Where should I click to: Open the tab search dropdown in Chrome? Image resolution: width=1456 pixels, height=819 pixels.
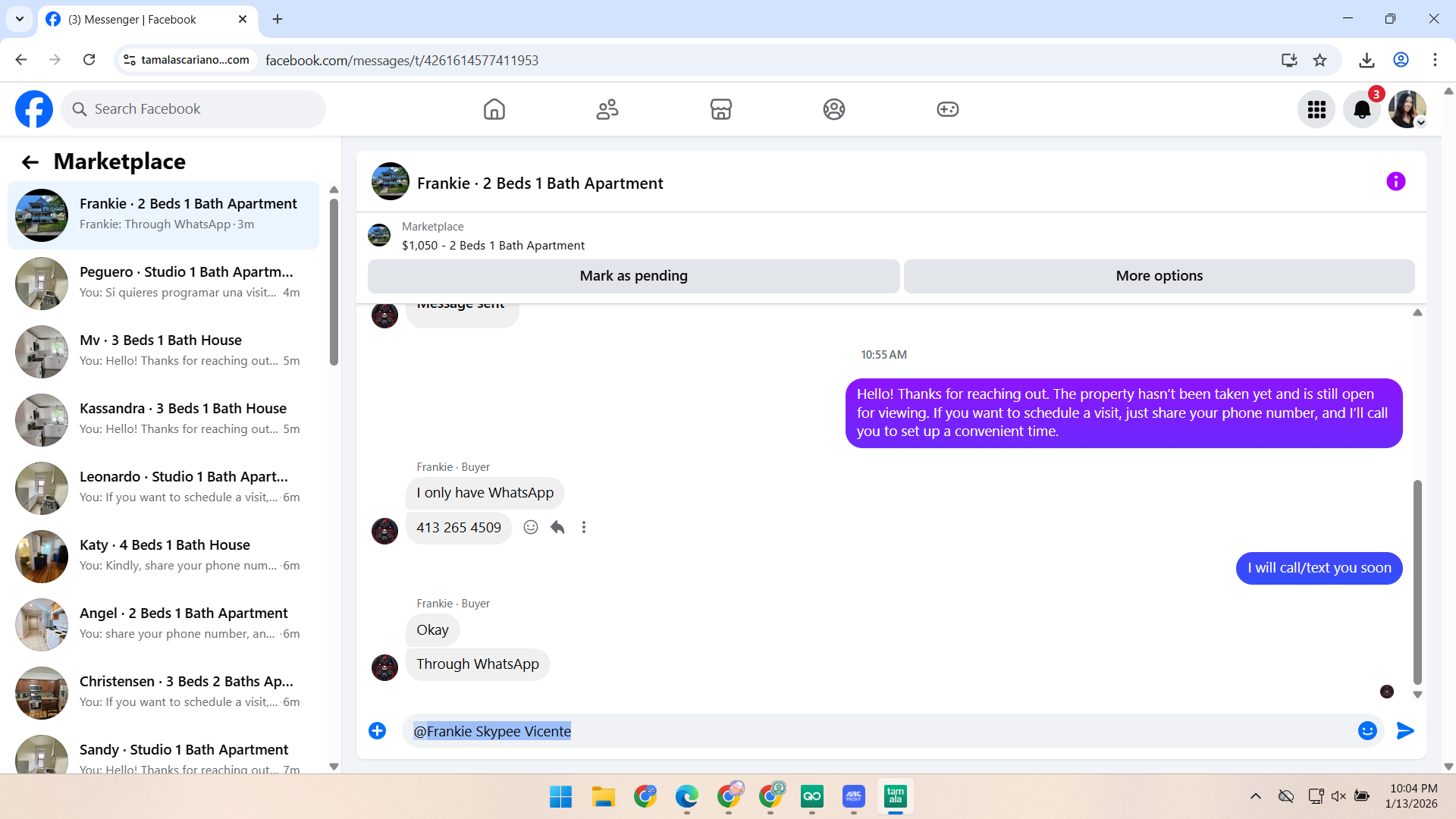click(19, 19)
